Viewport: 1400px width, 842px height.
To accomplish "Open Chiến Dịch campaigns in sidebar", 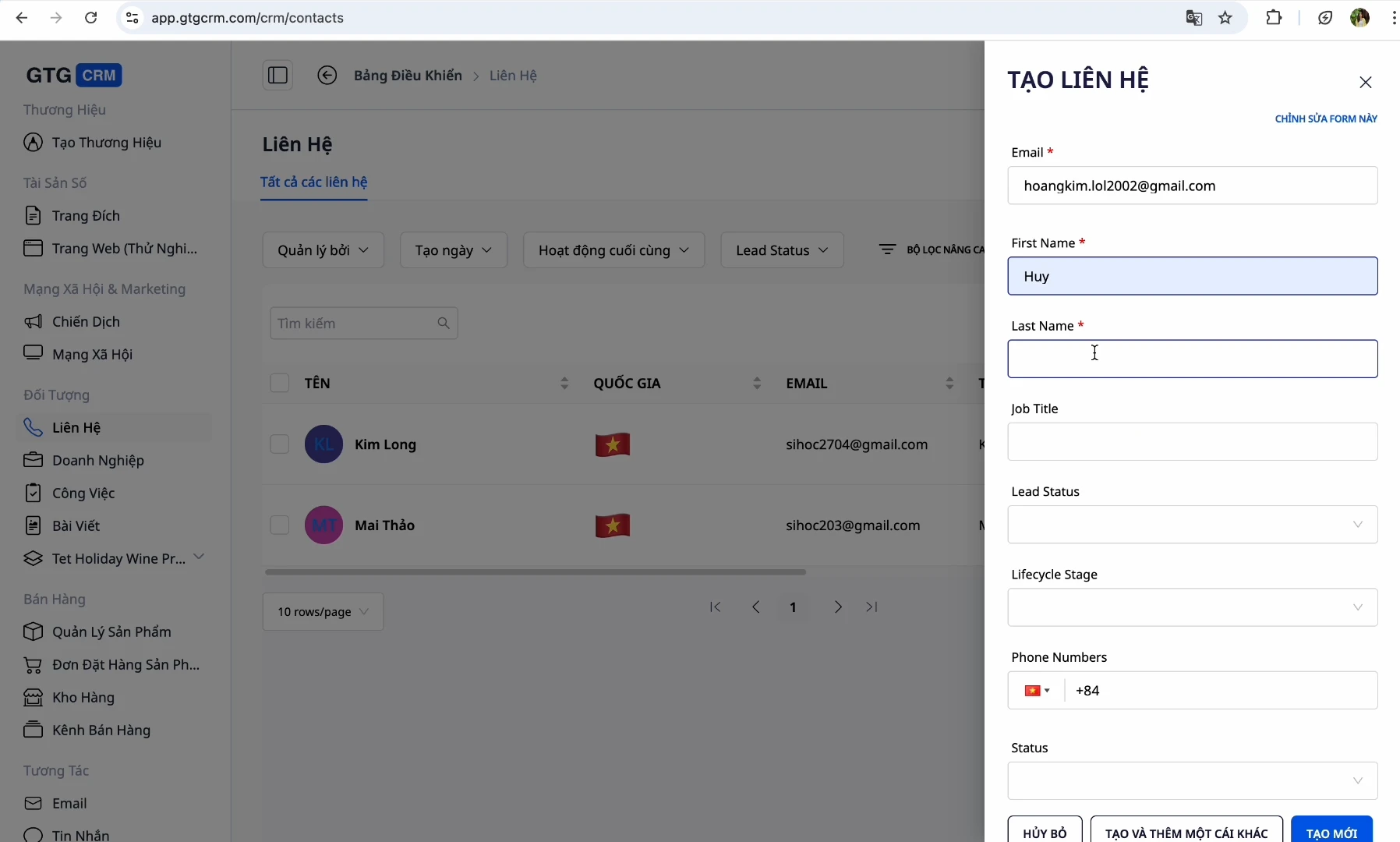I will (86, 321).
